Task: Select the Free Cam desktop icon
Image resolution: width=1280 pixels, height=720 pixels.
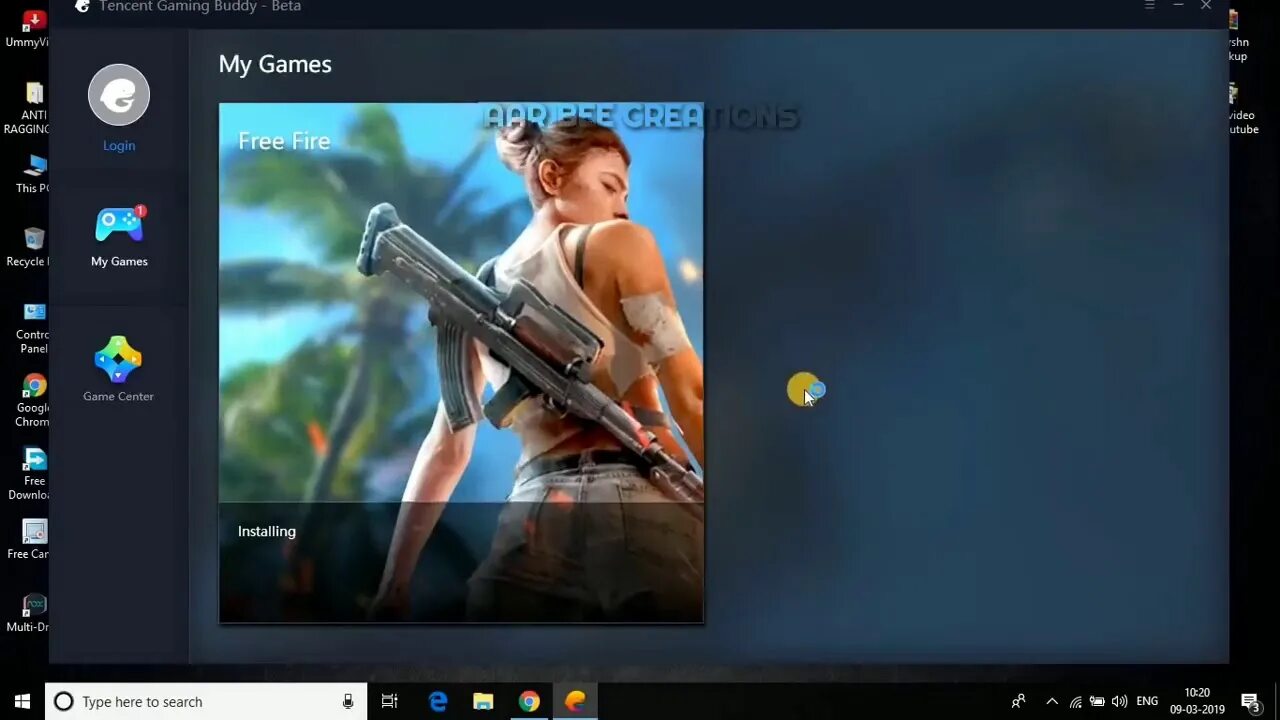Action: coord(30,540)
